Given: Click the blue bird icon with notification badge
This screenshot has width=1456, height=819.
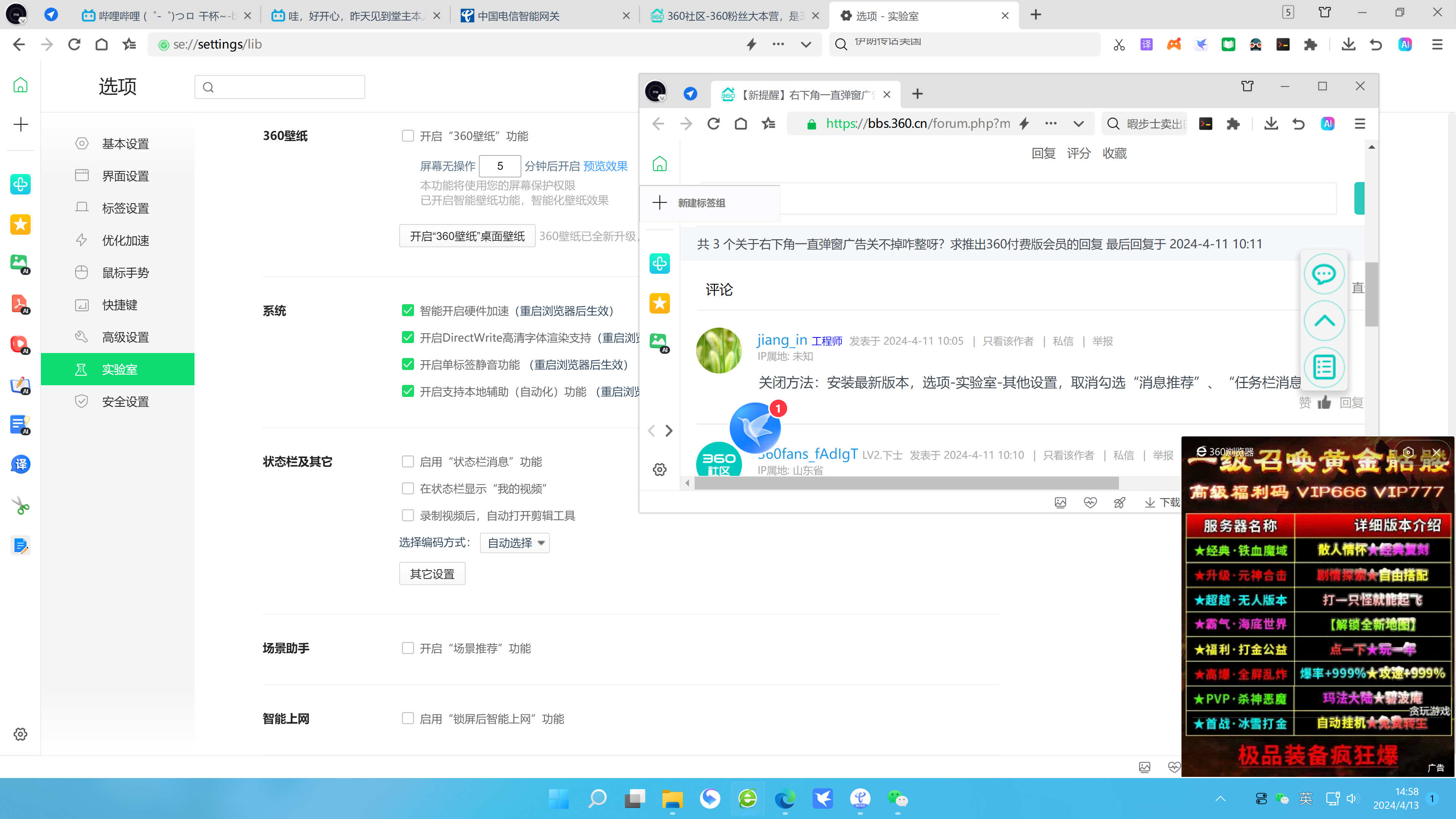Looking at the screenshot, I should coord(755,428).
